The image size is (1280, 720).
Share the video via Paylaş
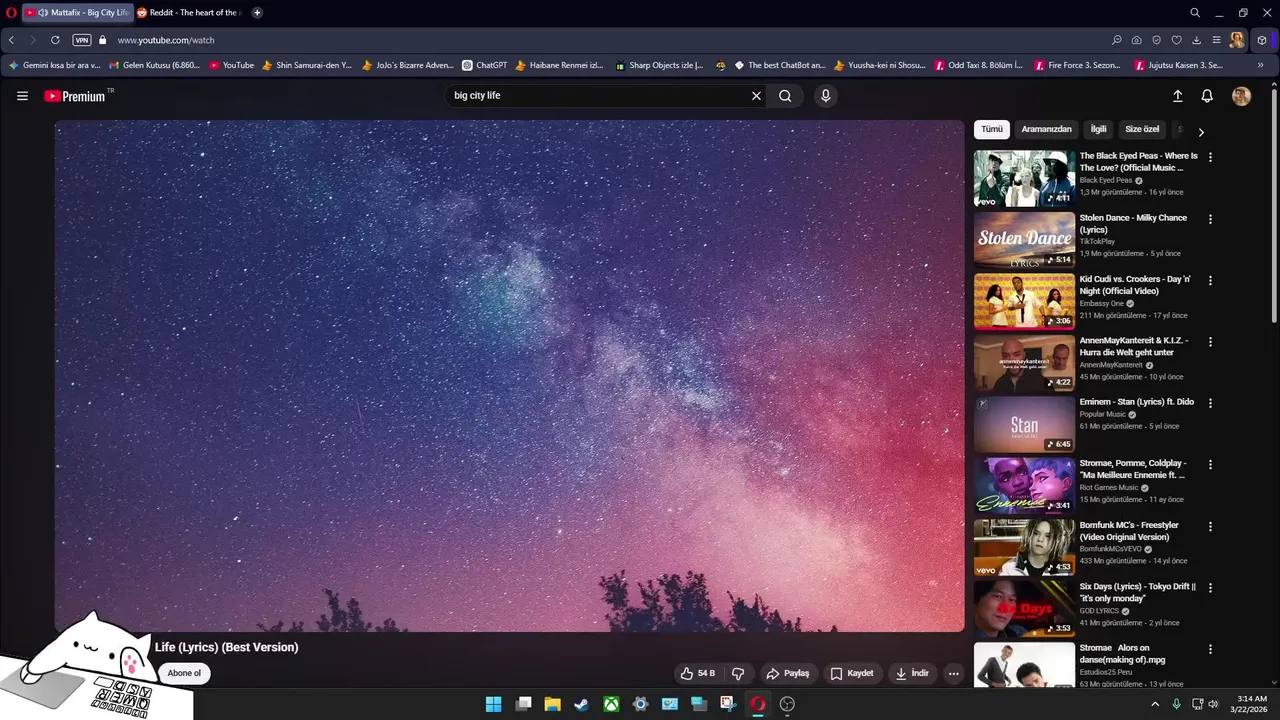787,673
